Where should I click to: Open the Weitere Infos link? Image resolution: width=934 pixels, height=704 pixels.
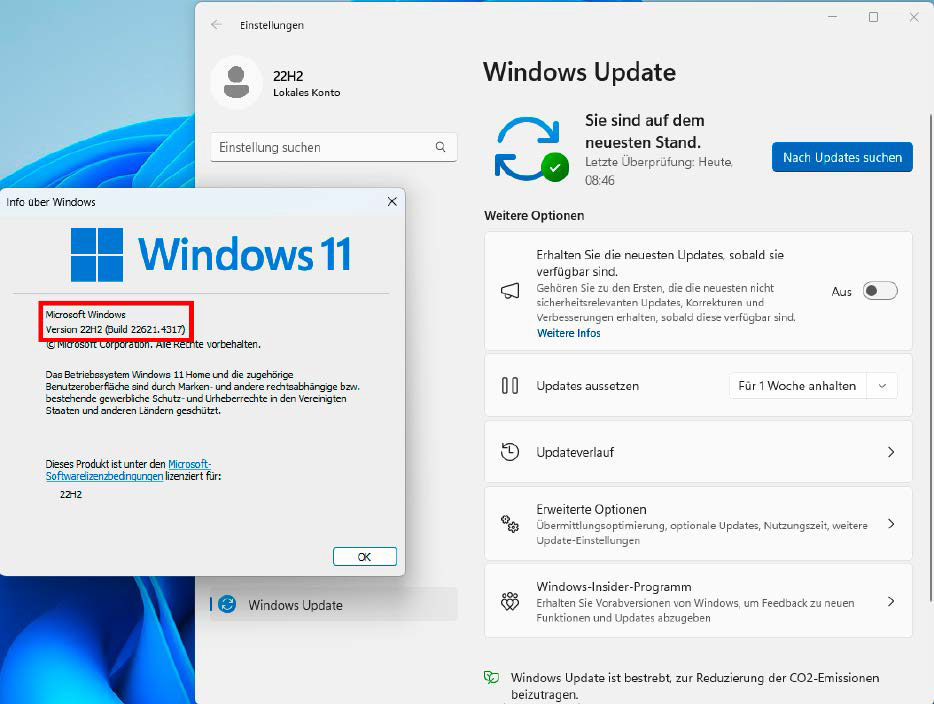pos(569,333)
